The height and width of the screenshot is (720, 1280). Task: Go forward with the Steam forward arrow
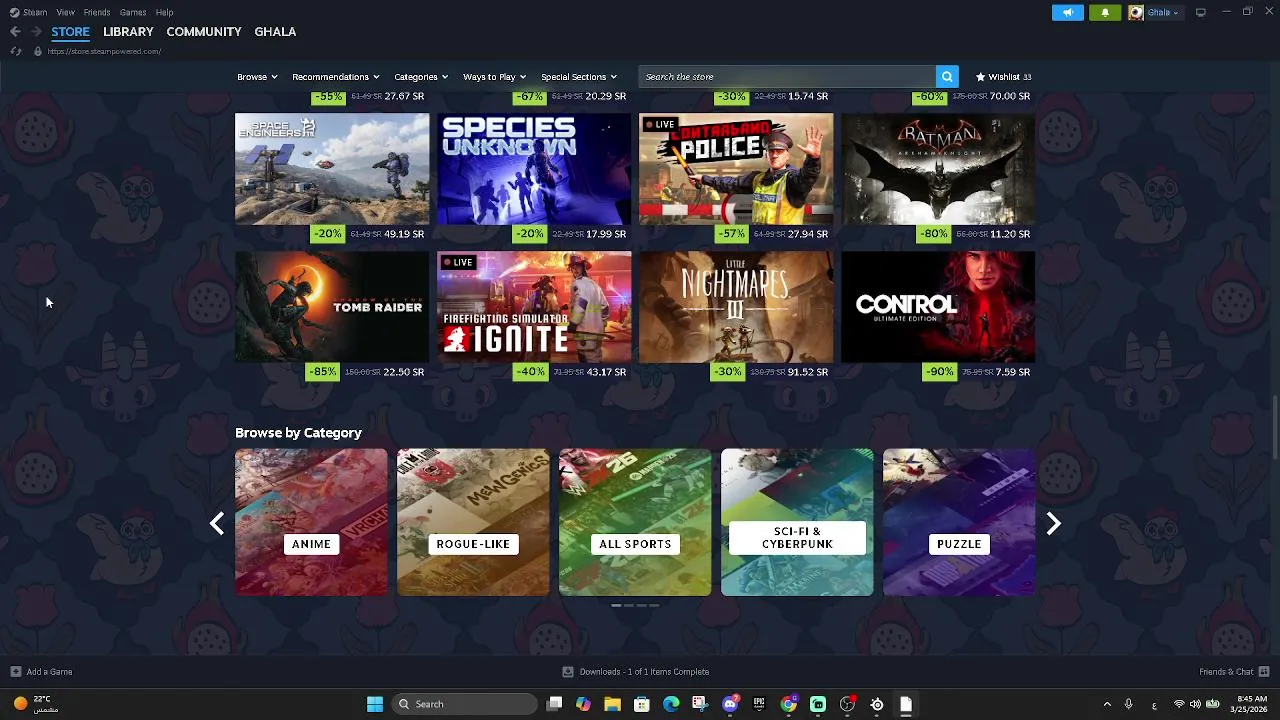pos(36,32)
